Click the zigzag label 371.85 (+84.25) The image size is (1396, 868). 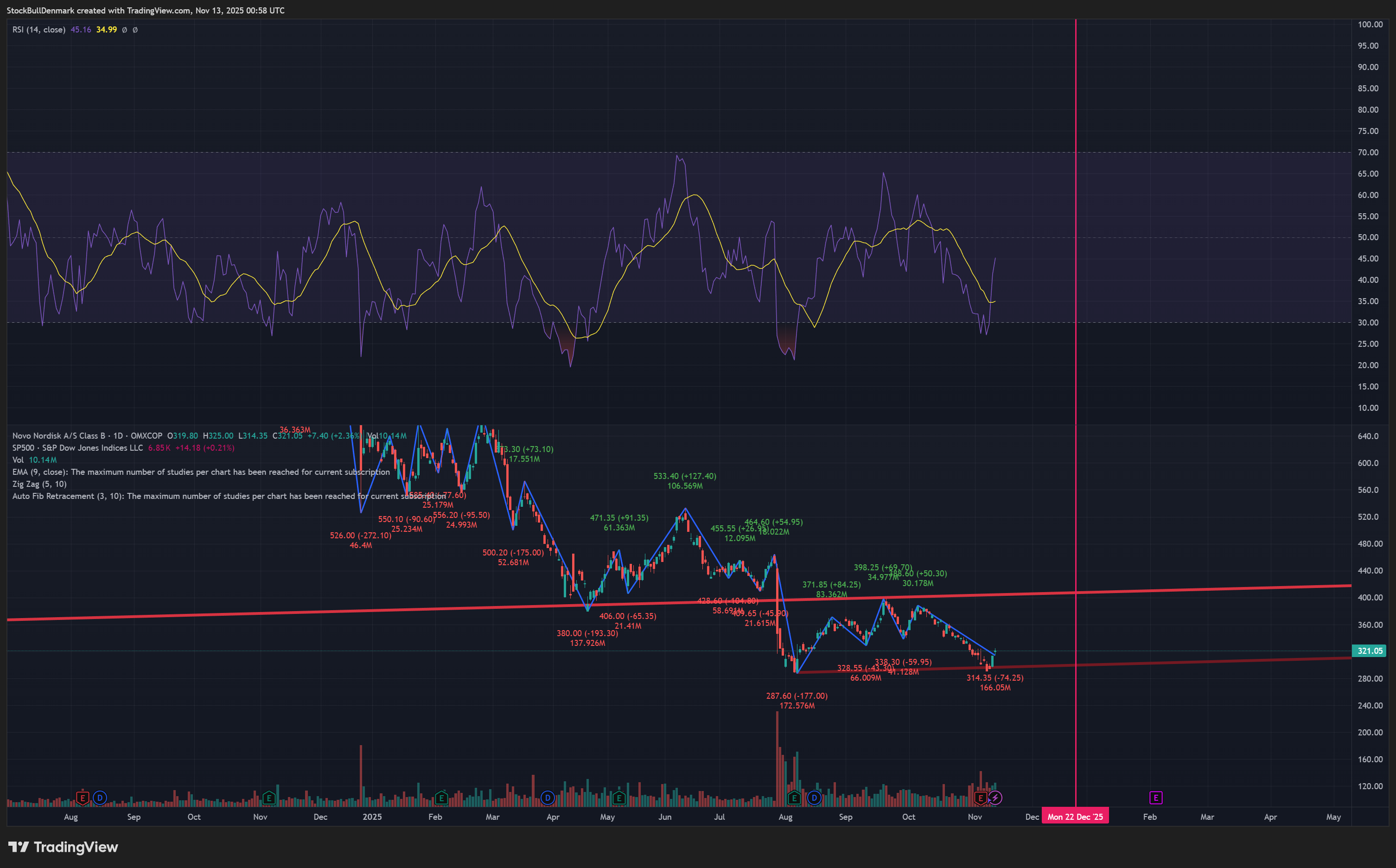click(x=831, y=584)
